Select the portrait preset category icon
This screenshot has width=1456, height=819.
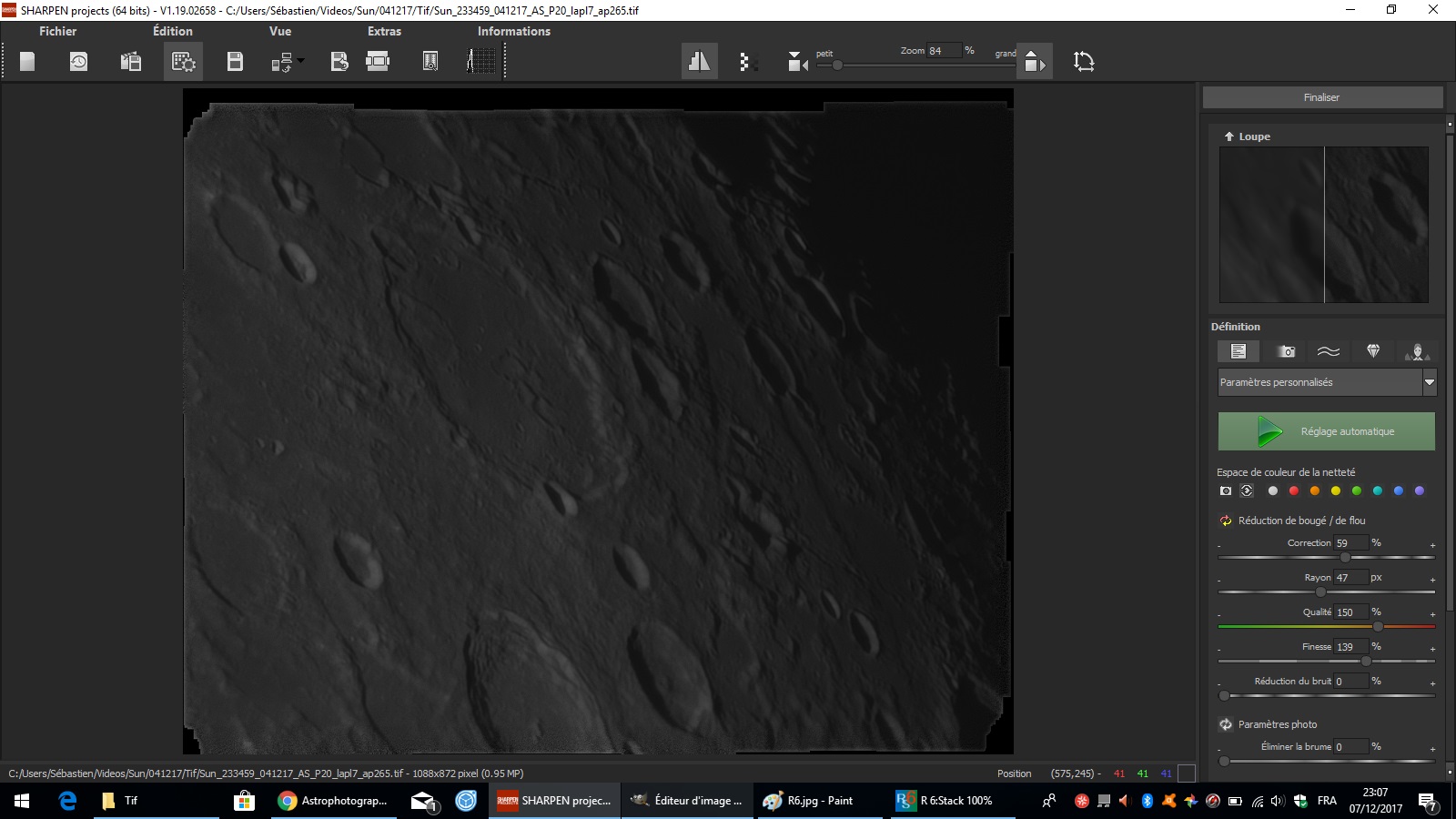click(1417, 351)
